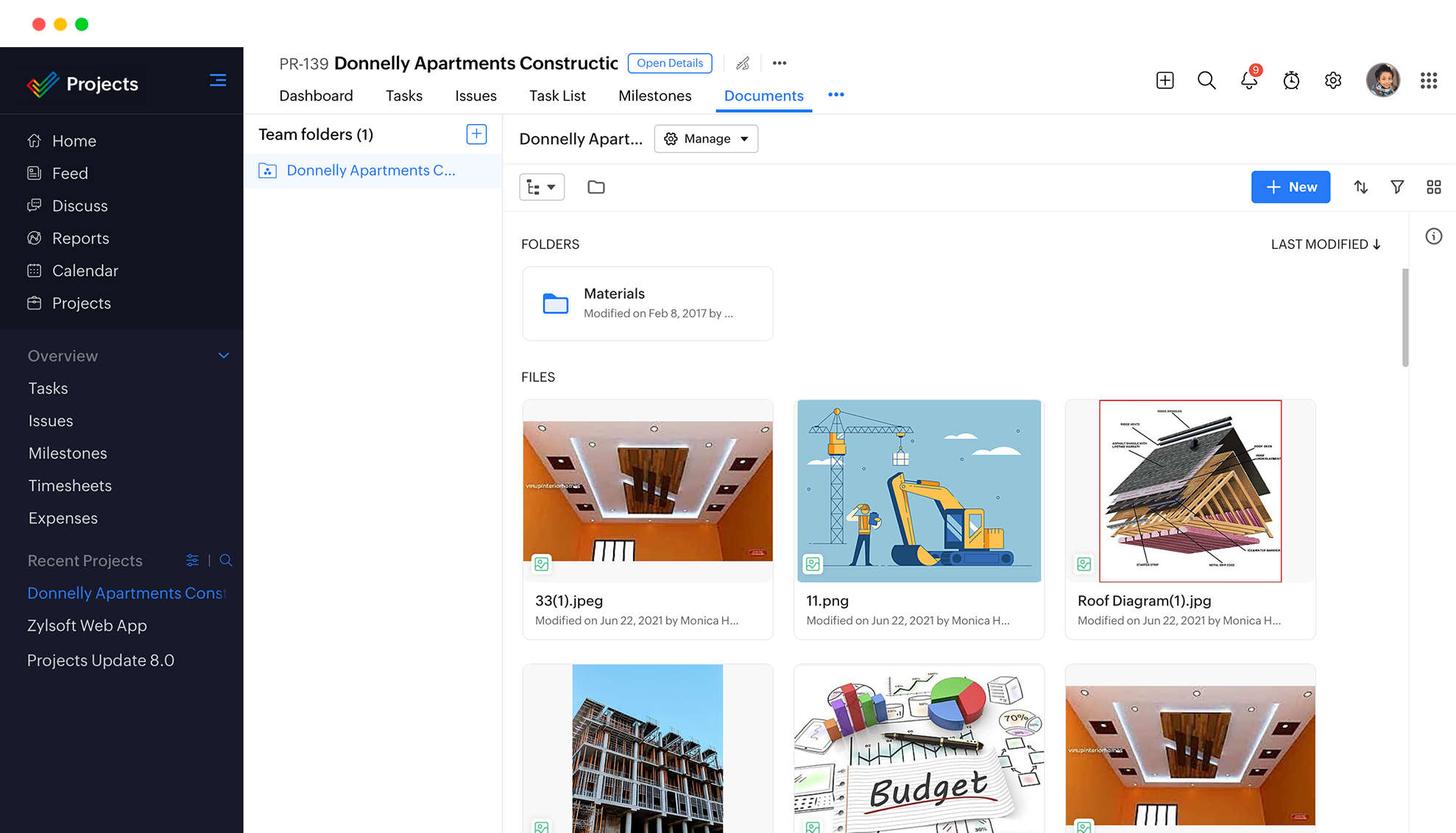The width and height of the screenshot is (1456, 833).
Task: Click the Open Details button
Action: click(x=669, y=63)
